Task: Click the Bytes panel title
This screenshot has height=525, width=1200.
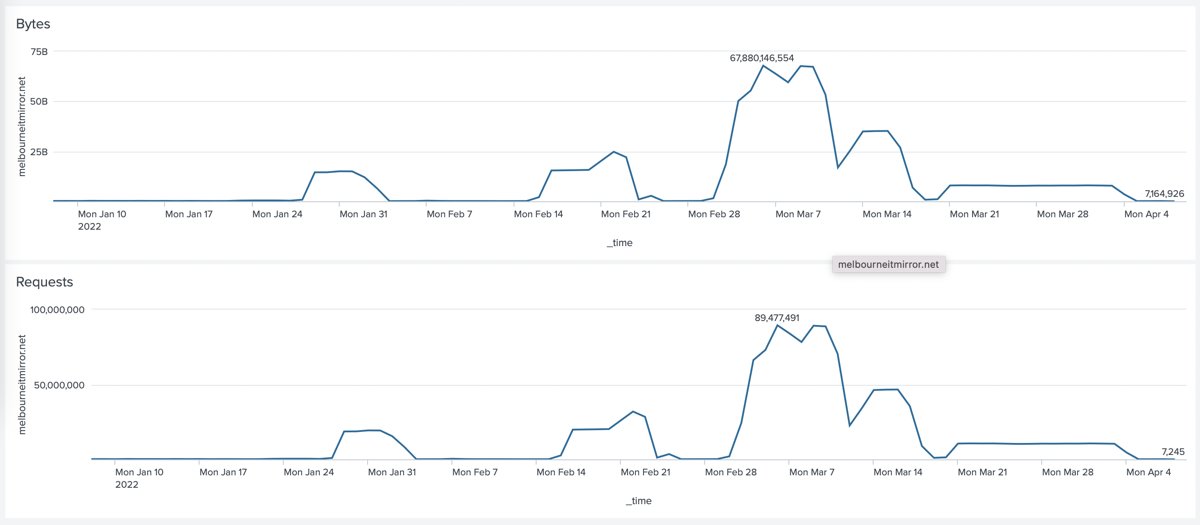Action: coord(33,23)
